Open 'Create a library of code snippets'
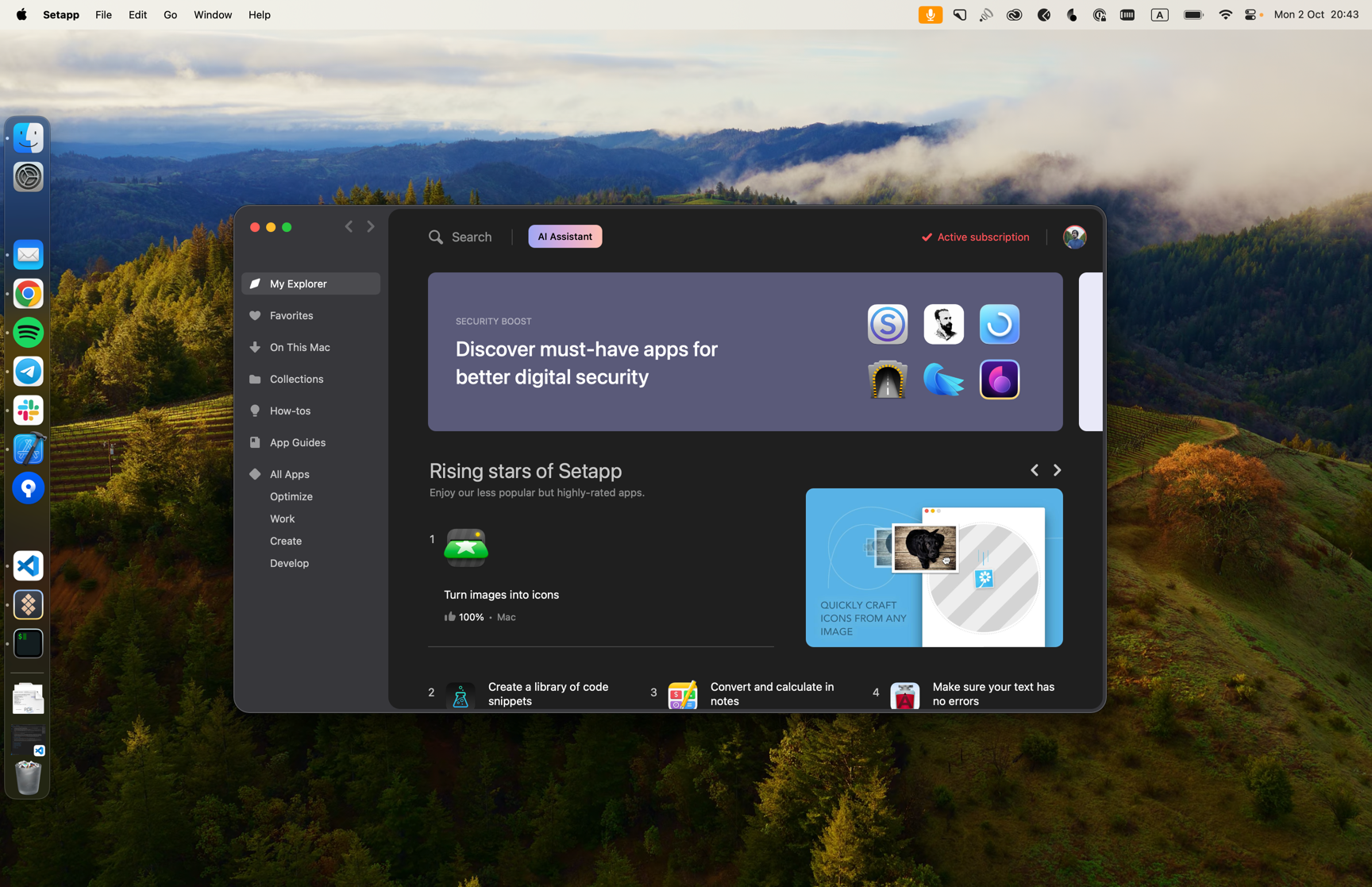 pyautogui.click(x=548, y=694)
